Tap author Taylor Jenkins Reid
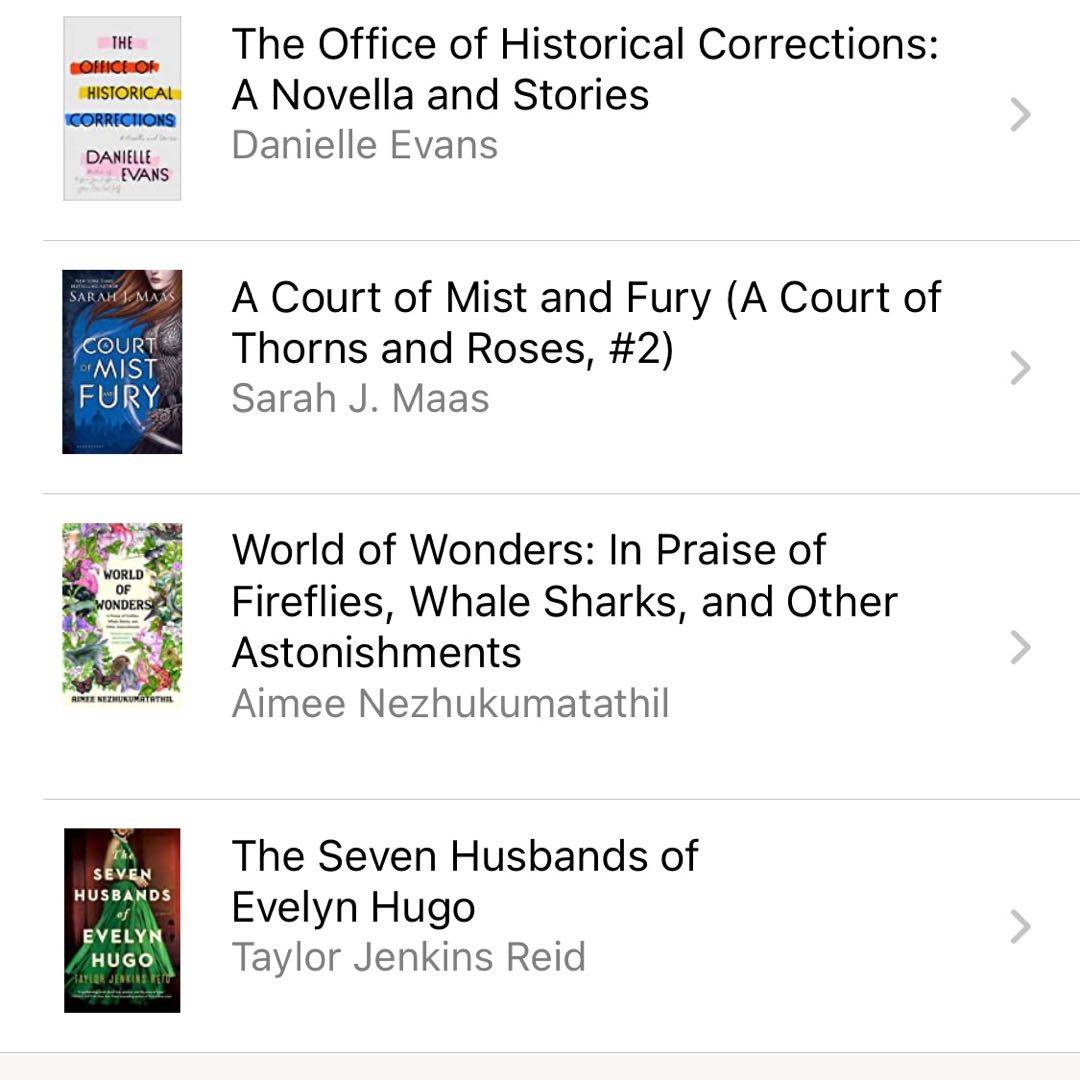The width and height of the screenshot is (1080, 1080). pos(408,957)
